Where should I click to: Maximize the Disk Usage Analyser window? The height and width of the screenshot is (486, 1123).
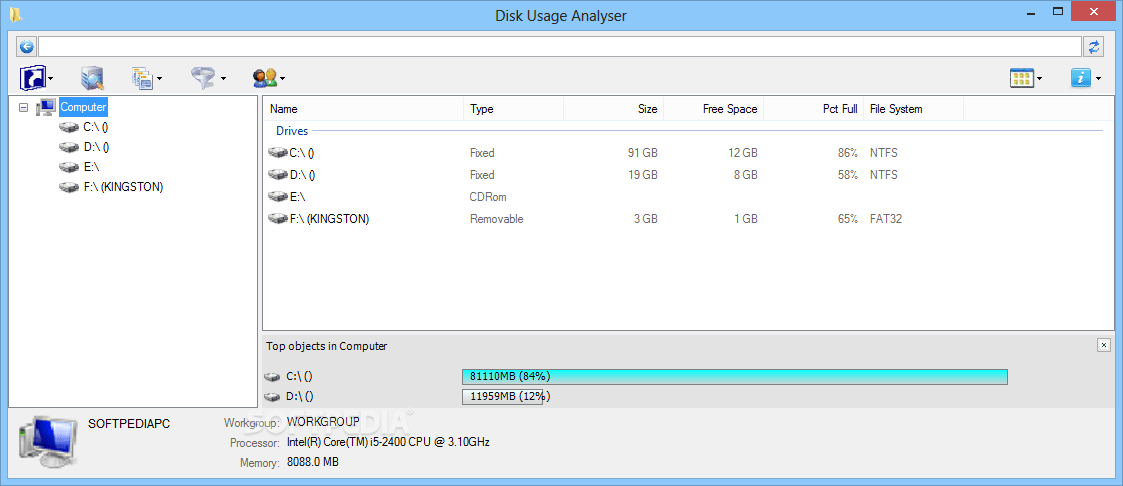coord(1059,10)
